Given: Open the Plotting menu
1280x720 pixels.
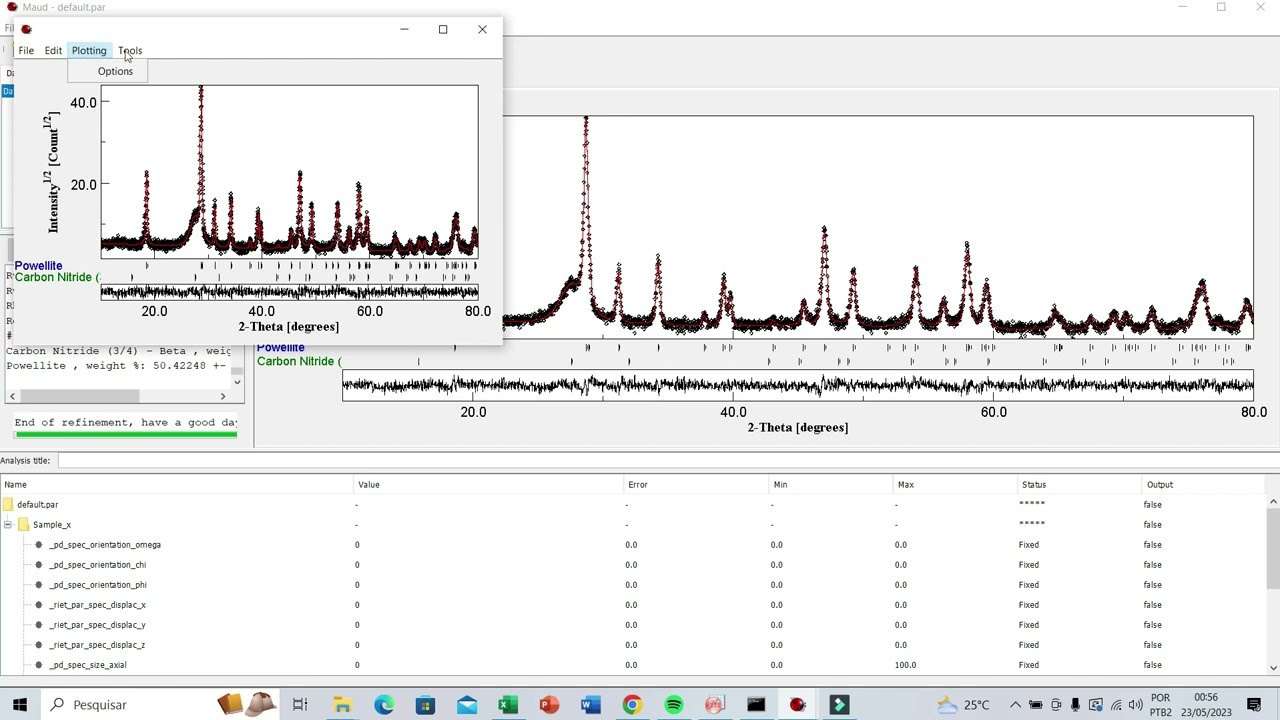Looking at the screenshot, I should pos(89,50).
